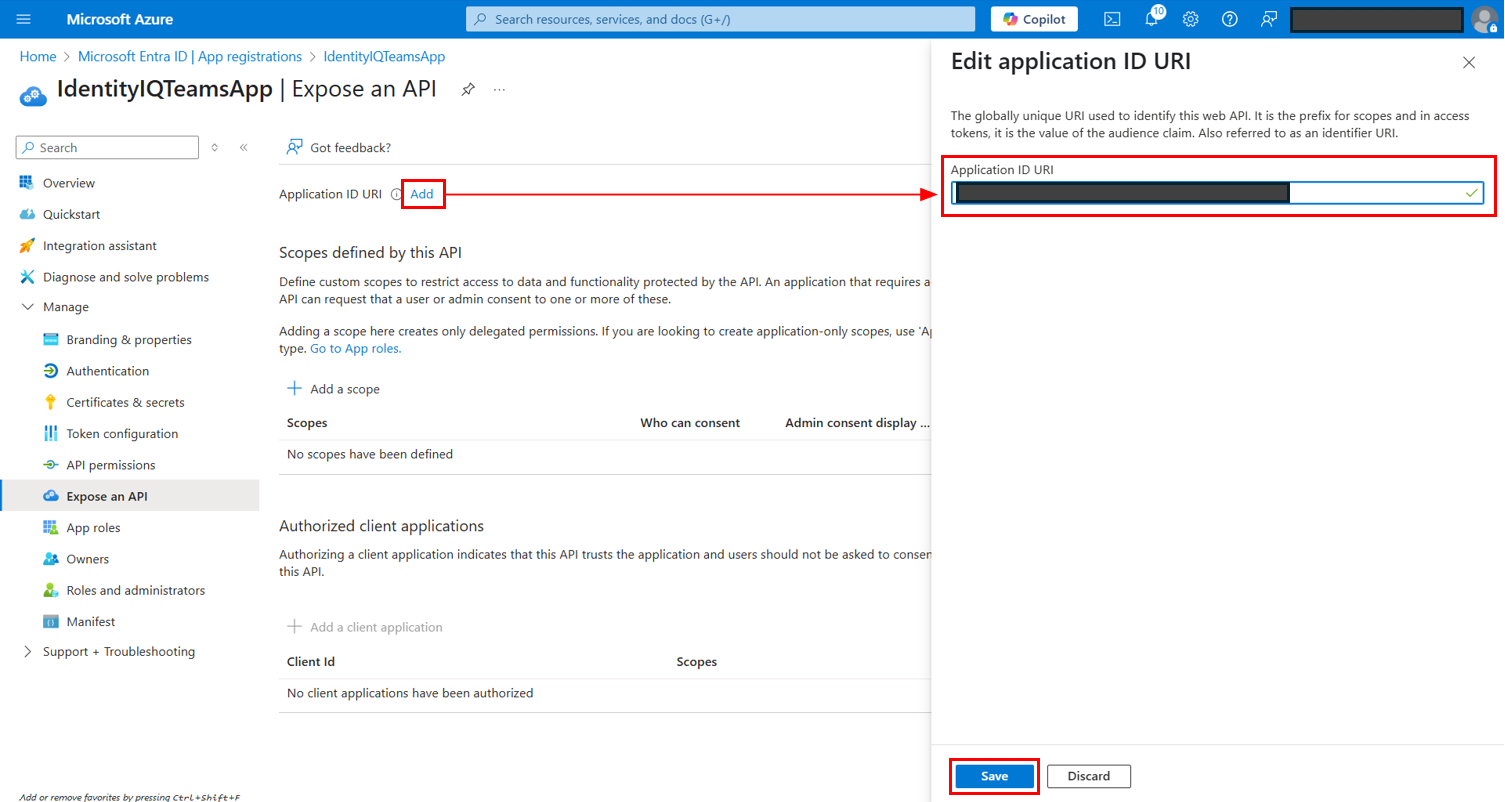Click the Application ID URI info icon
This screenshot has height=802, width=1505.
tap(396, 194)
